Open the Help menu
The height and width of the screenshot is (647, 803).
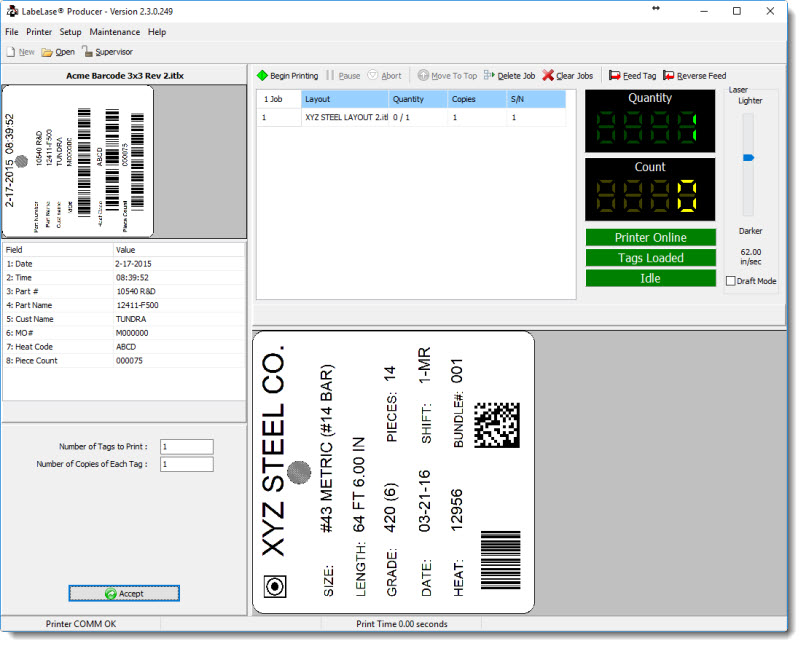[x=157, y=32]
